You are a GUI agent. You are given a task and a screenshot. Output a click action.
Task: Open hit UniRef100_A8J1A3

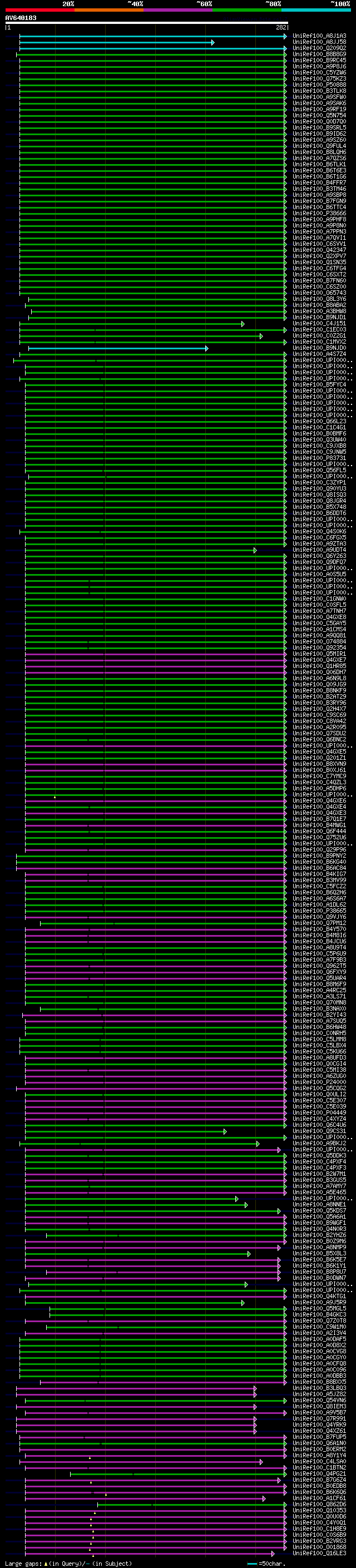pyautogui.click(x=319, y=36)
